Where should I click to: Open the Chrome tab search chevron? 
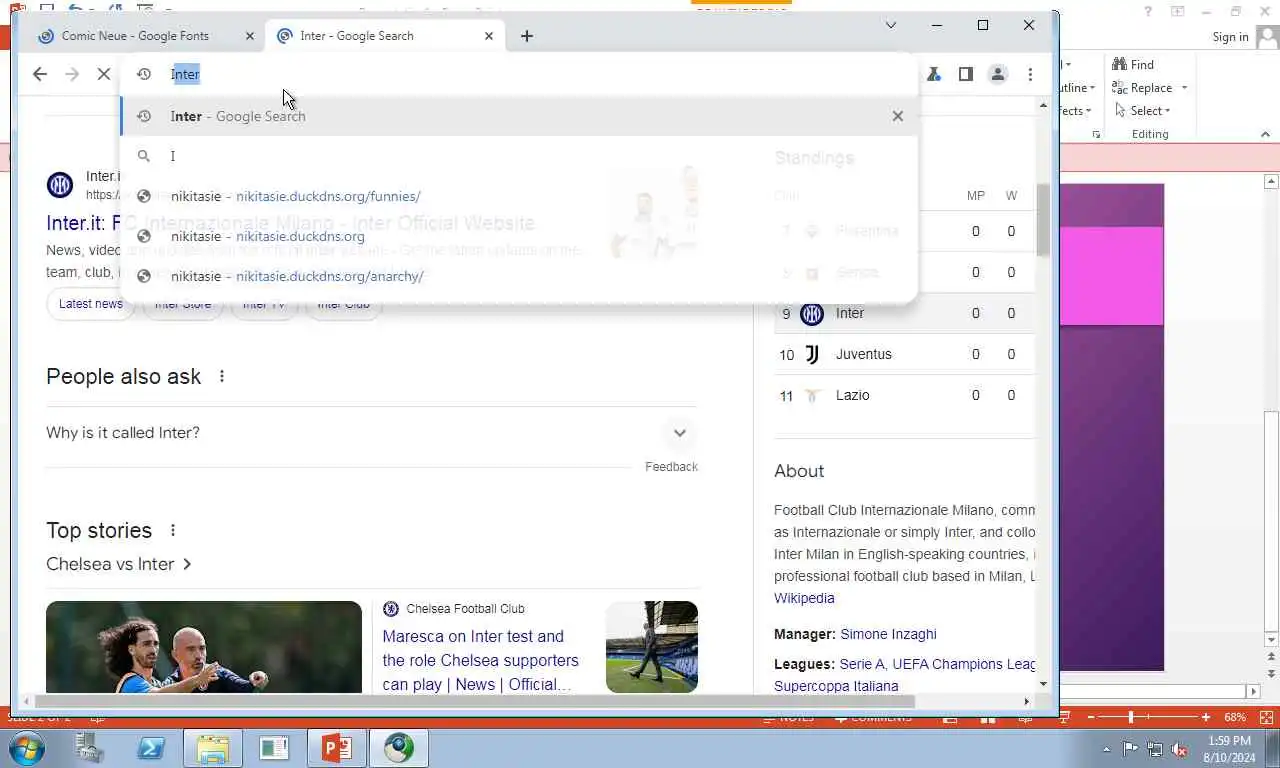coord(891,25)
